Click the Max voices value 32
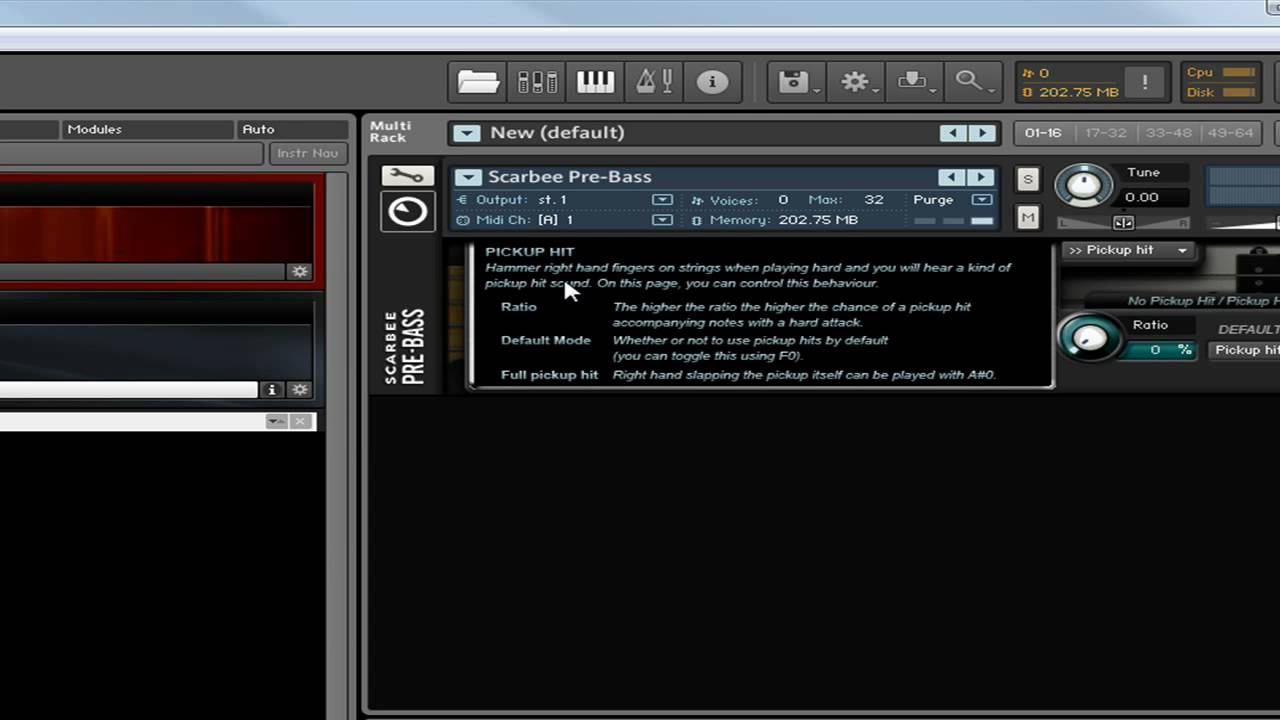Viewport: 1280px width, 720px height. [874, 200]
